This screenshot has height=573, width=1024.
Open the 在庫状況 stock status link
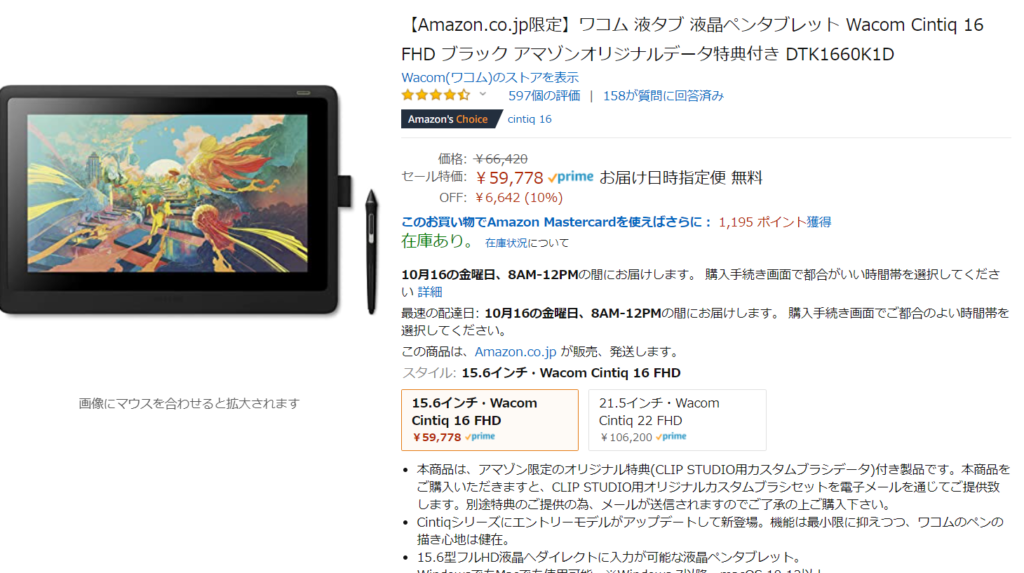pyautogui.click(x=506, y=243)
